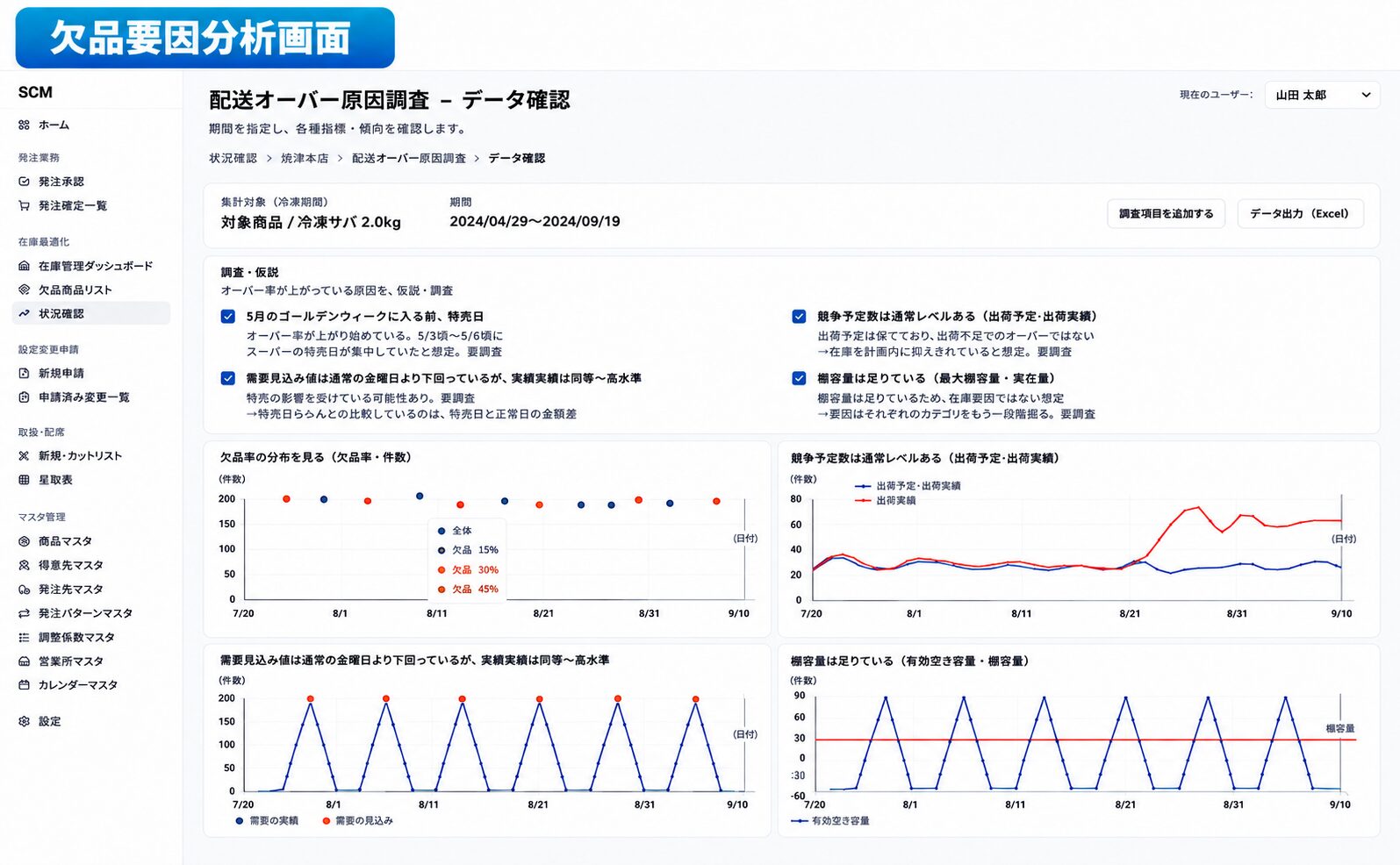The width and height of the screenshot is (1400, 865).
Task: Follow the 配送オーバー原因調査 breadcrumb link
Action: pos(409,158)
